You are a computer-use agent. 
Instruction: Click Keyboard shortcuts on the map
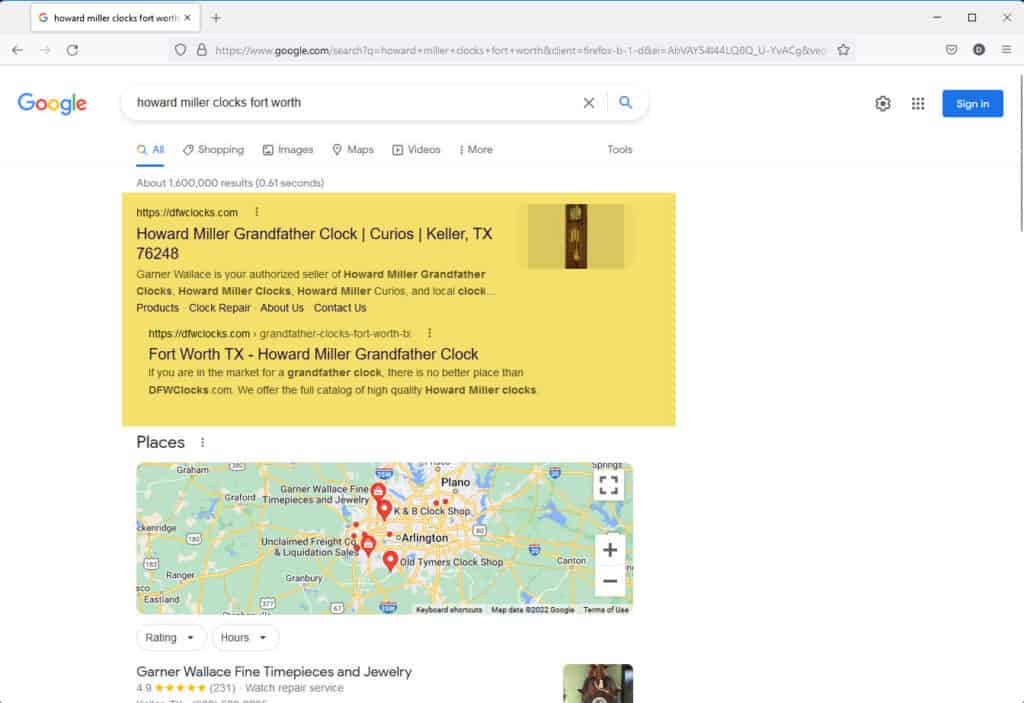point(449,610)
